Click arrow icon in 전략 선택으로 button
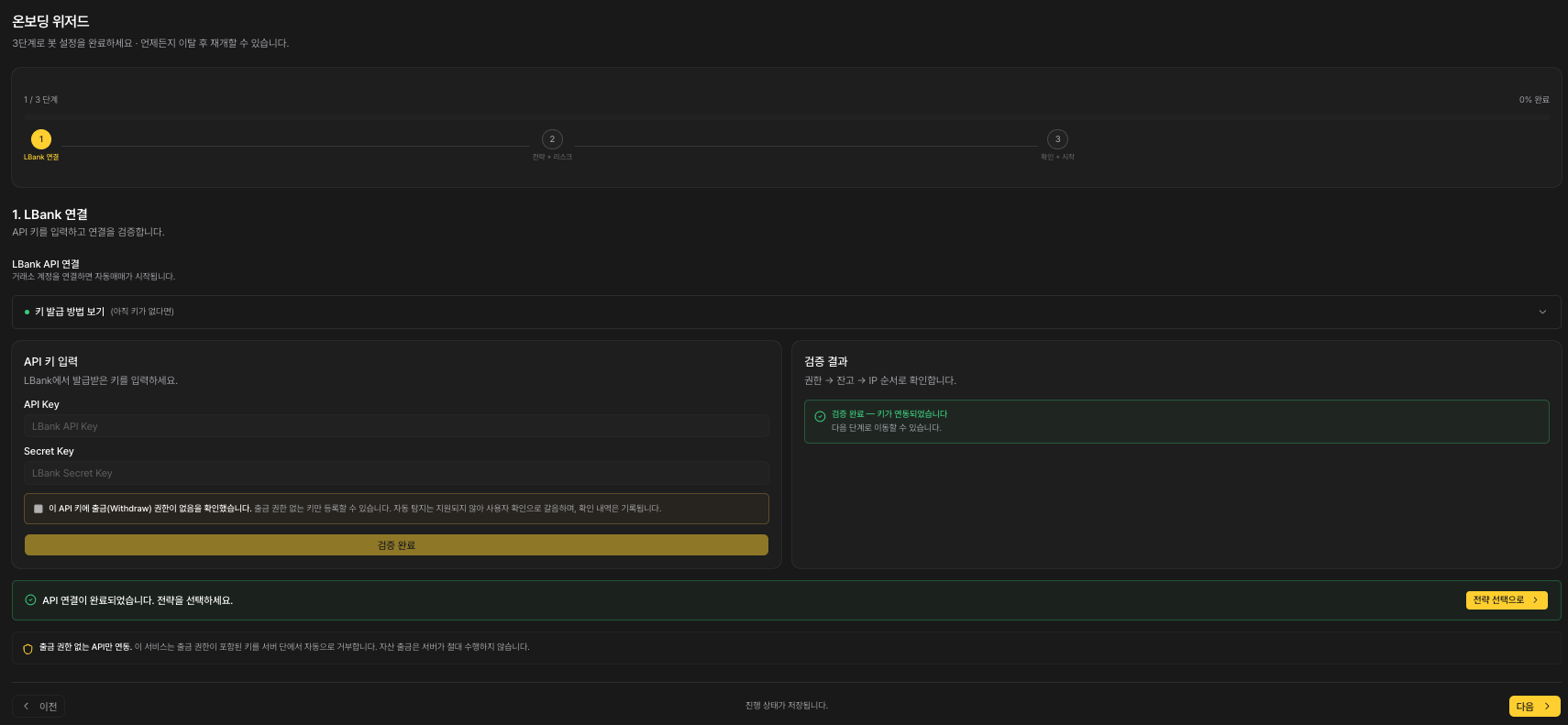The height and width of the screenshot is (725, 1568). [1535, 600]
